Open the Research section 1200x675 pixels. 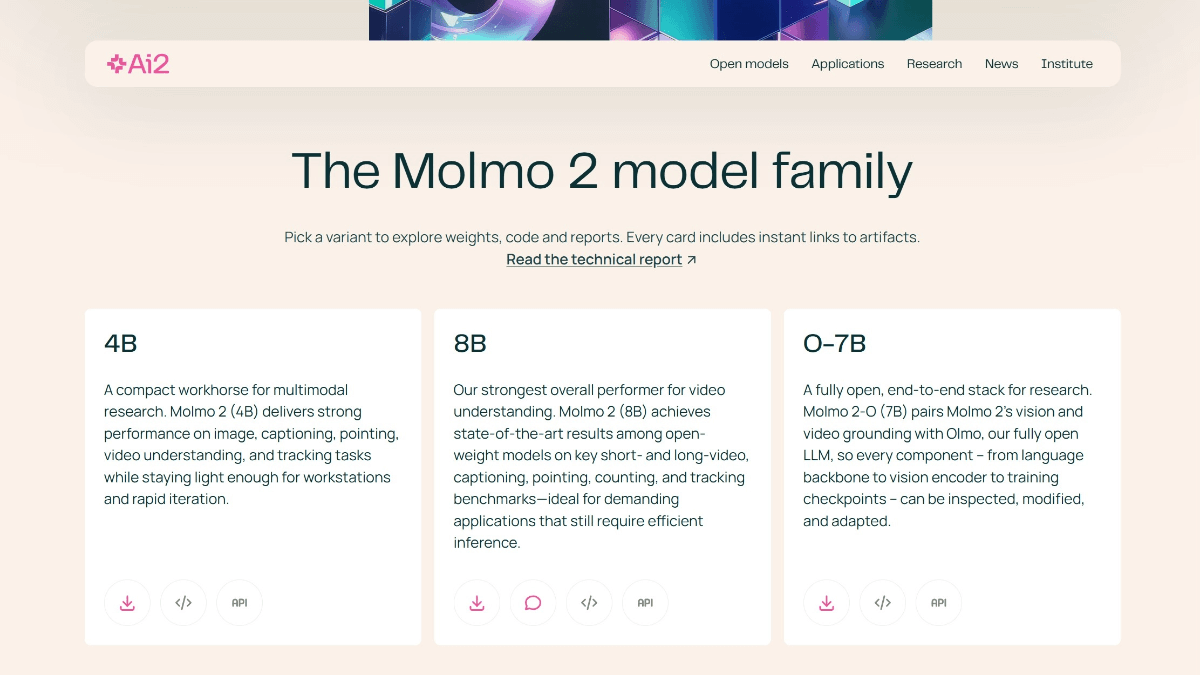tap(934, 63)
